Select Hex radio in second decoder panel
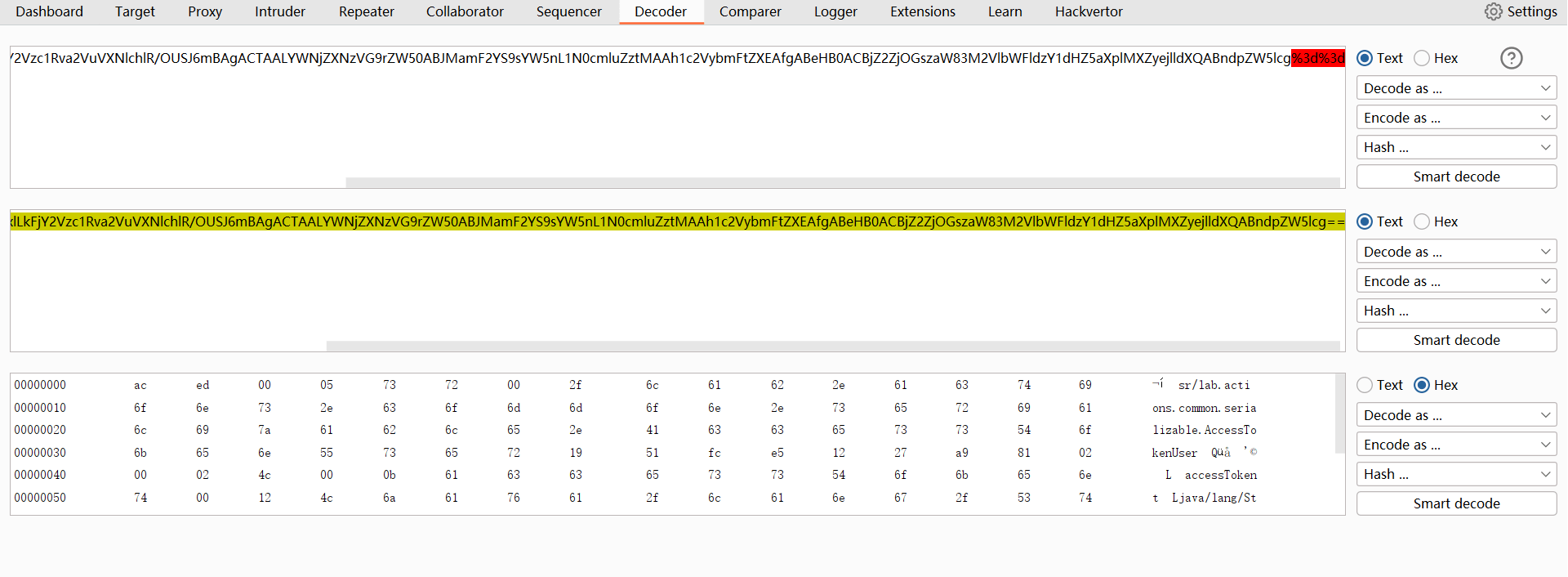This screenshot has height=577, width=1568. tap(1422, 221)
